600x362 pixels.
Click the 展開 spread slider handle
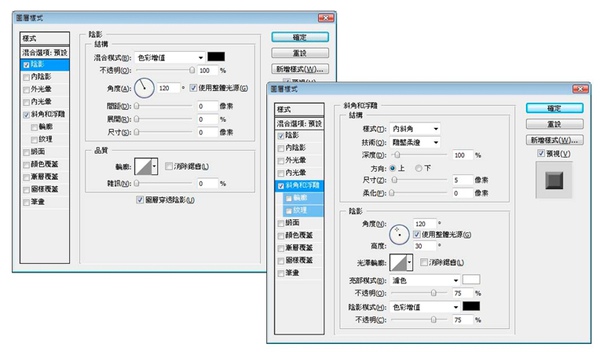click(x=137, y=119)
